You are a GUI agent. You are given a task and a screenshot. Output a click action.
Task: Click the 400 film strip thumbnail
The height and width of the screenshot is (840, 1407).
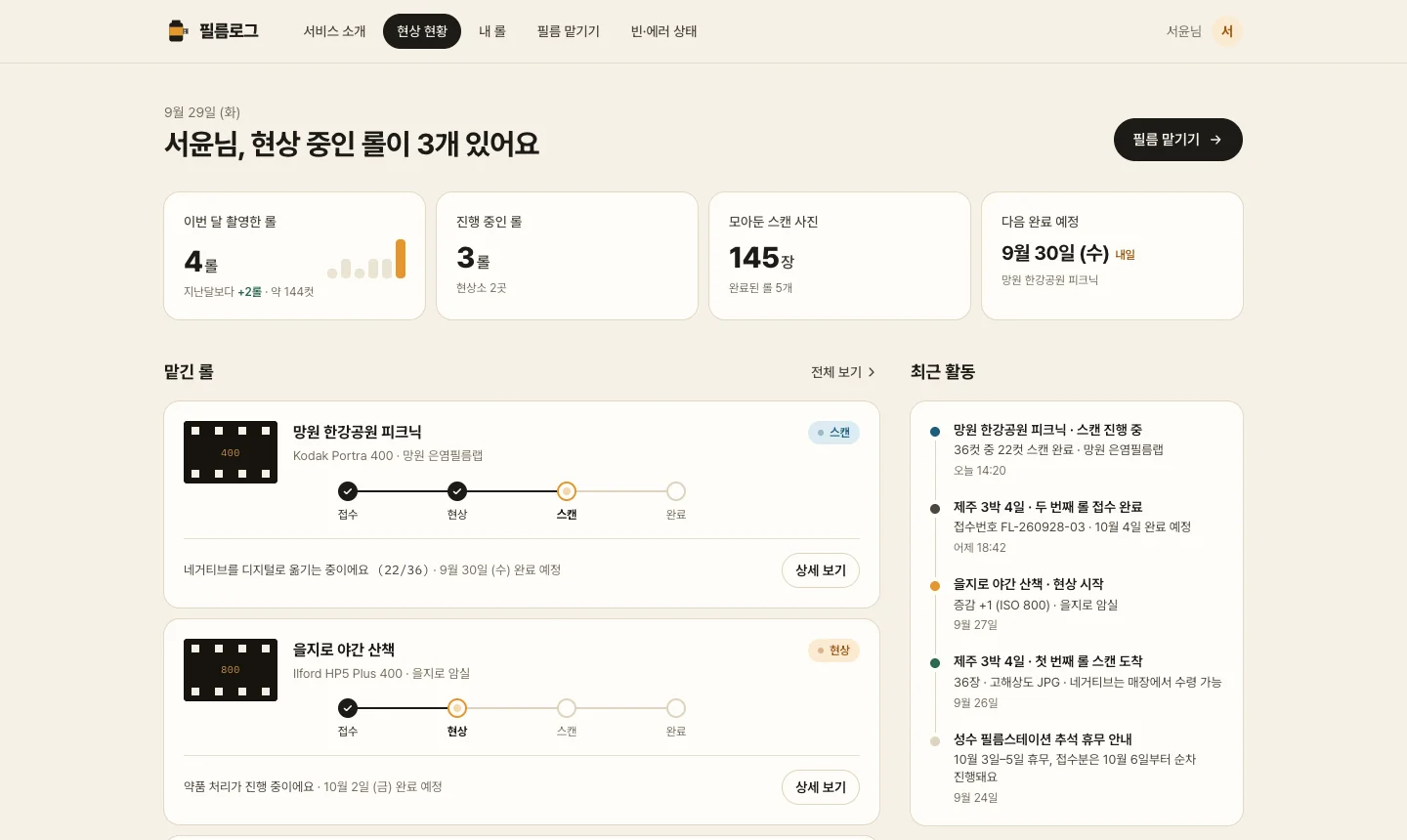[231, 452]
